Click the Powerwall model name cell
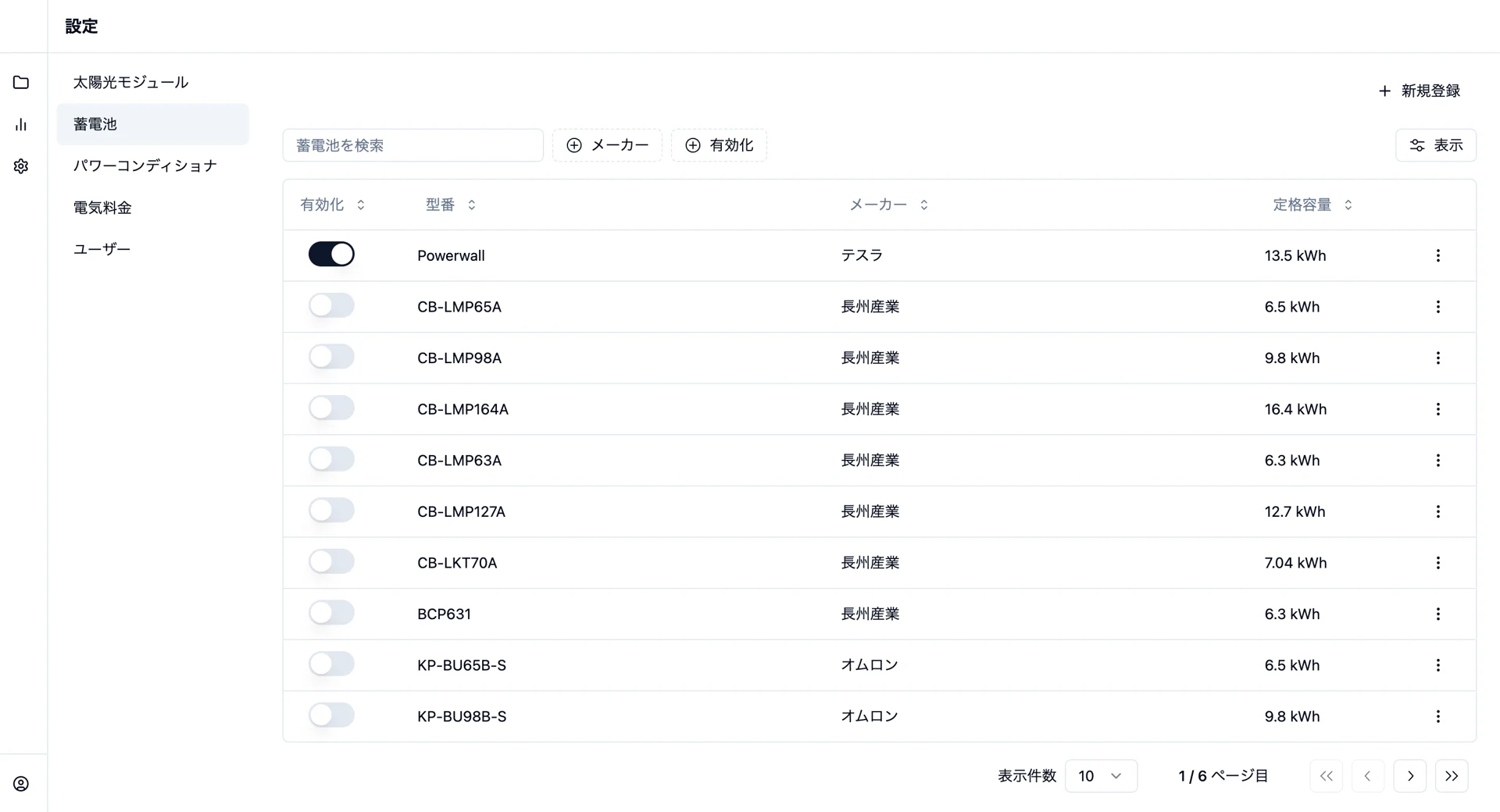The height and width of the screenshot is (812, 1500). 451,255
